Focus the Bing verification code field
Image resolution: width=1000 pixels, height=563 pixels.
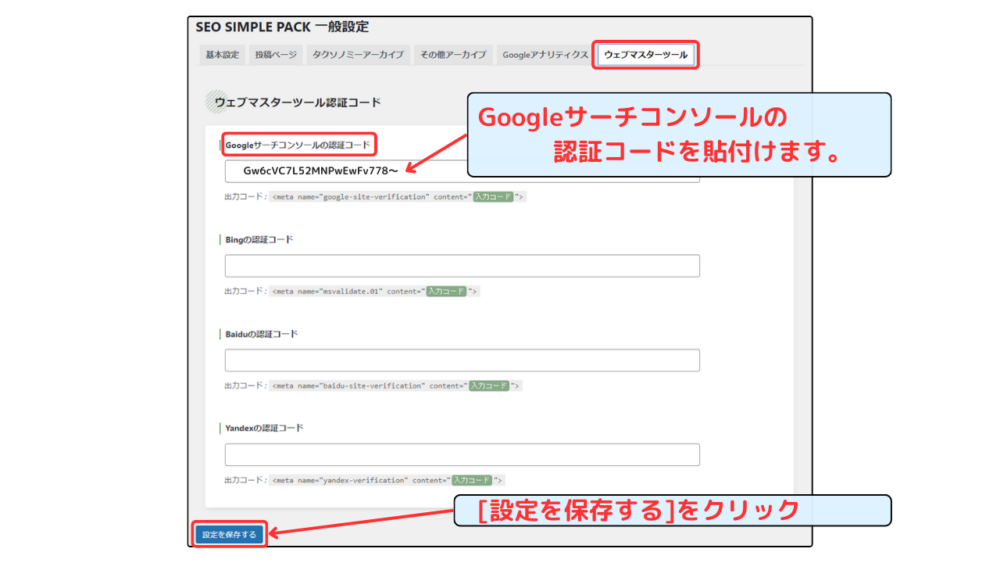pos(462,266)
